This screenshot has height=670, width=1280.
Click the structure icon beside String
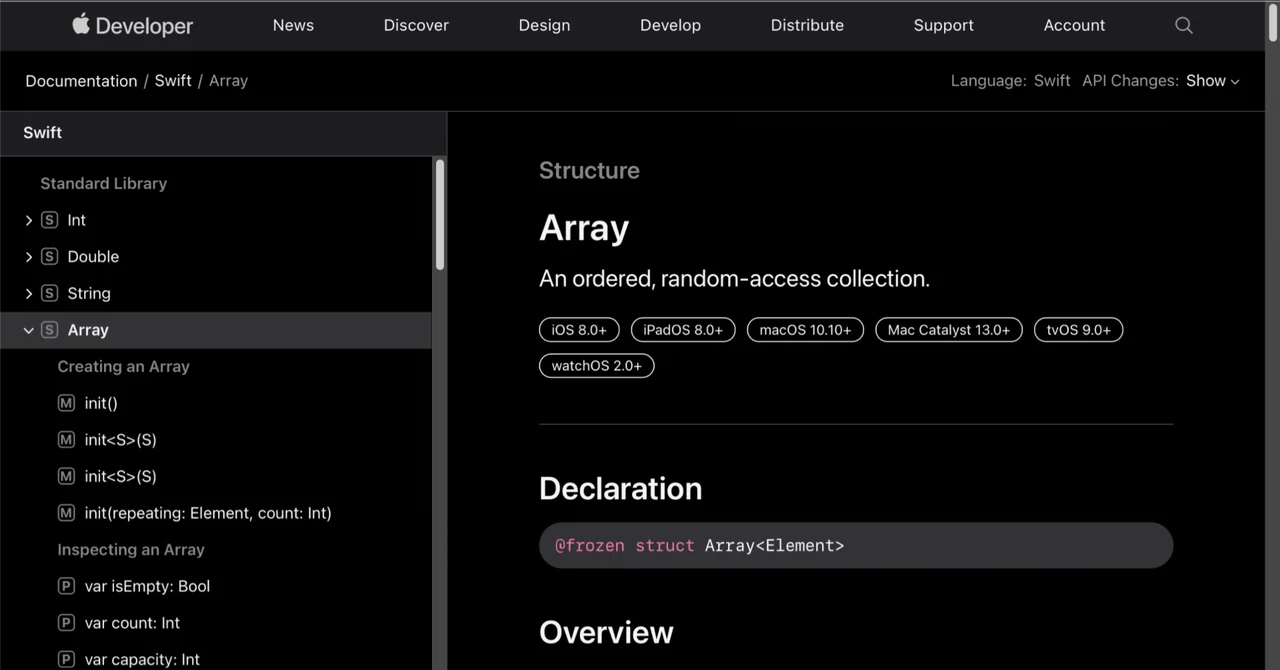click(x=49, y=293)
